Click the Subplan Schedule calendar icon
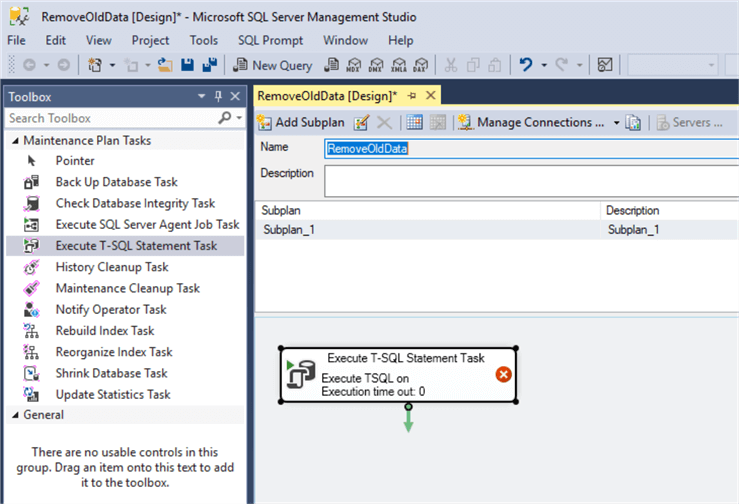Viewport: 739px width, 504px height. [414, 123]
